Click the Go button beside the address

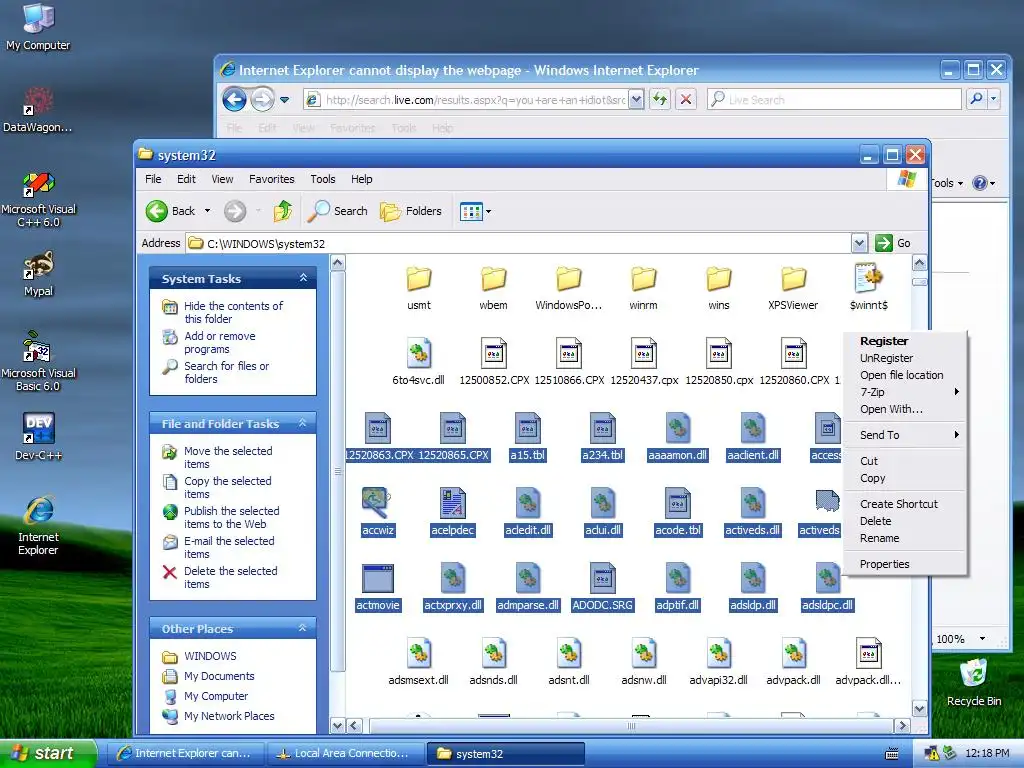(893, 243)
